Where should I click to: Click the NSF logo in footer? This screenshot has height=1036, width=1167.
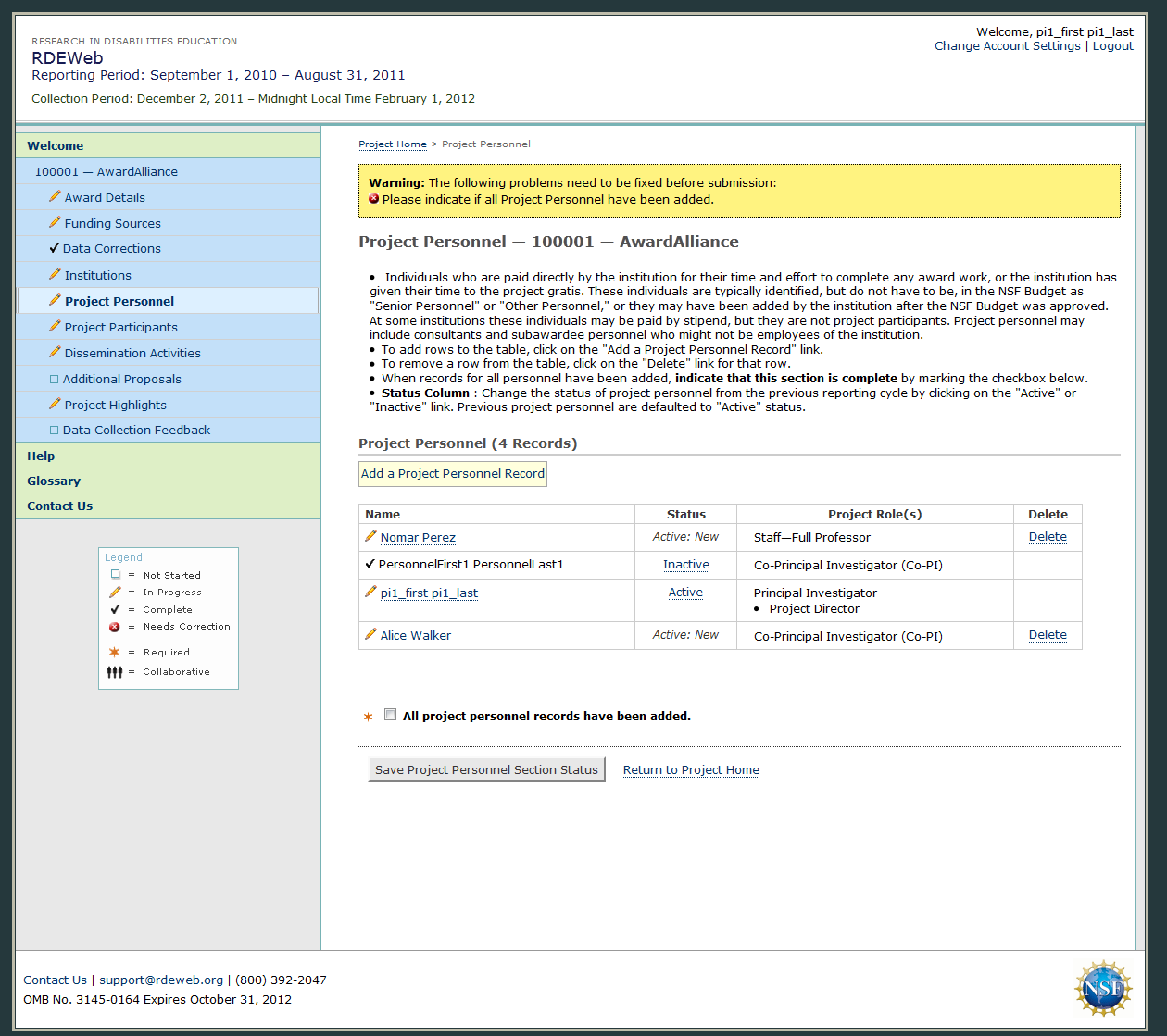1102,988
